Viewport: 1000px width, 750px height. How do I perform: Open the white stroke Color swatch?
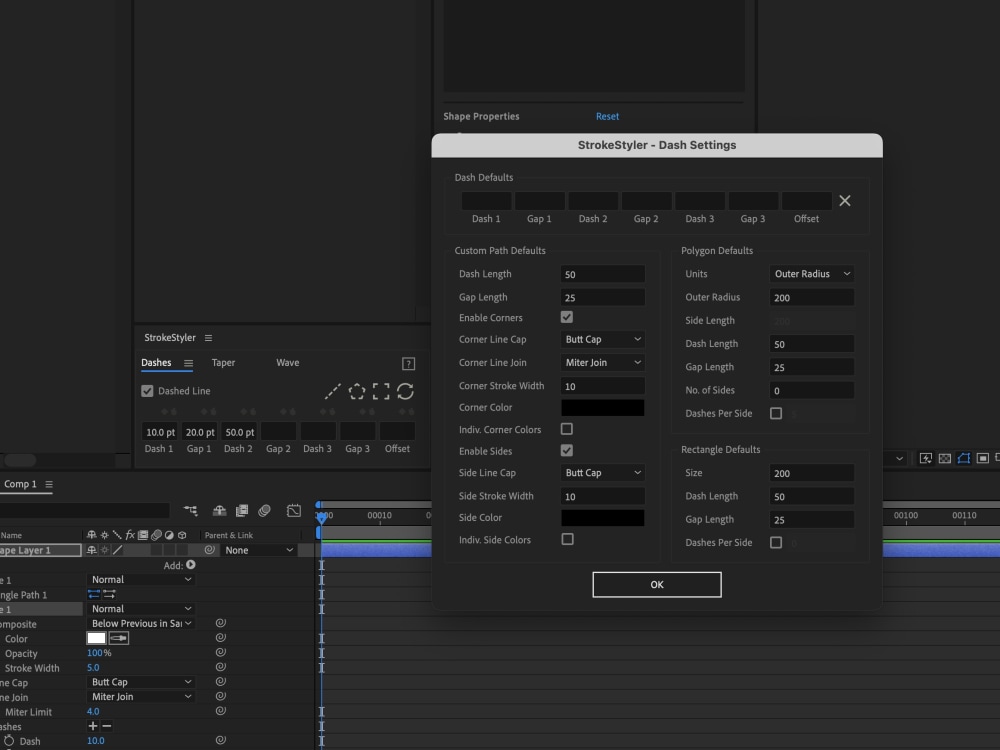(96, 638)
